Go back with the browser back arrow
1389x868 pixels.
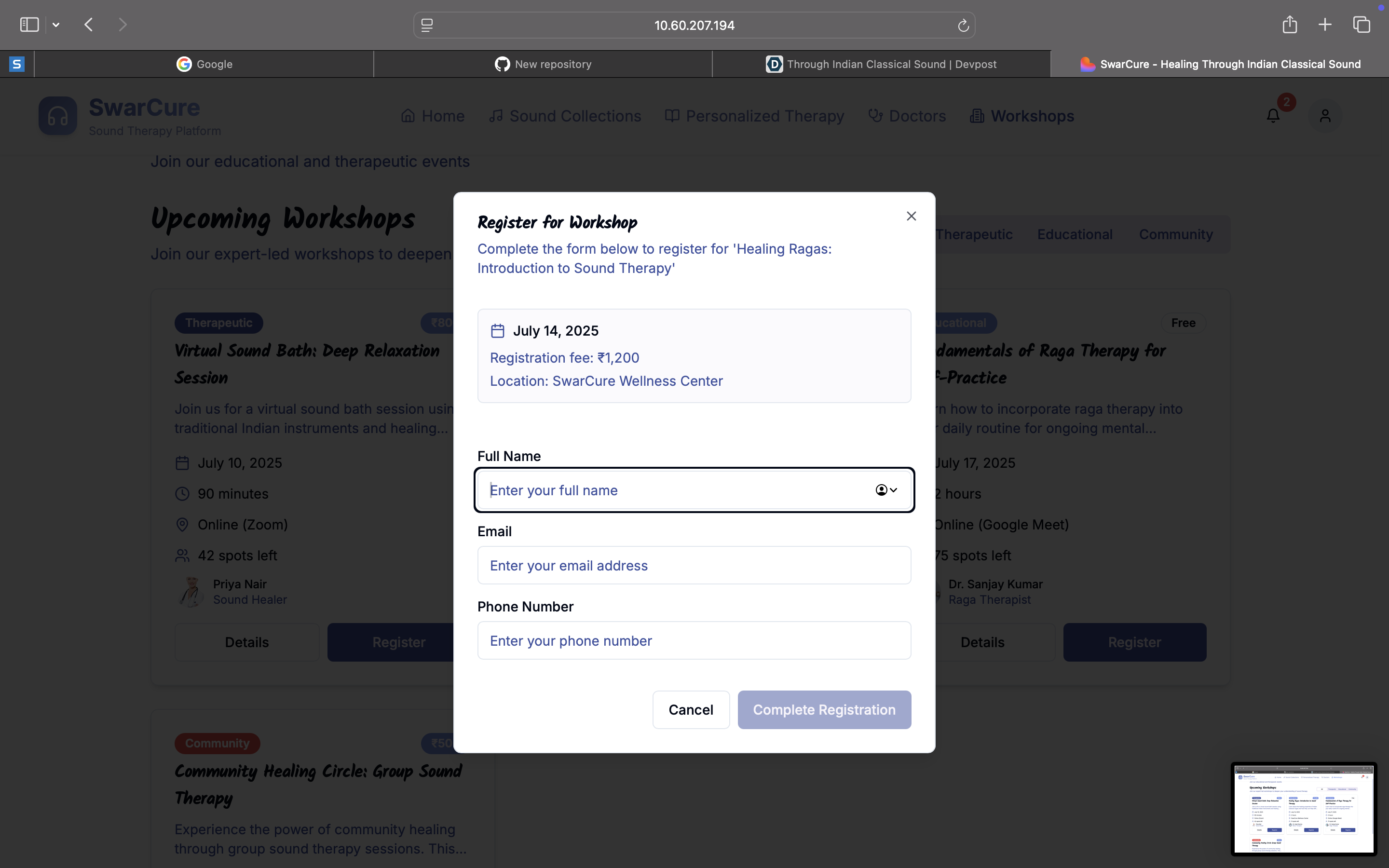tap(88, 25)
